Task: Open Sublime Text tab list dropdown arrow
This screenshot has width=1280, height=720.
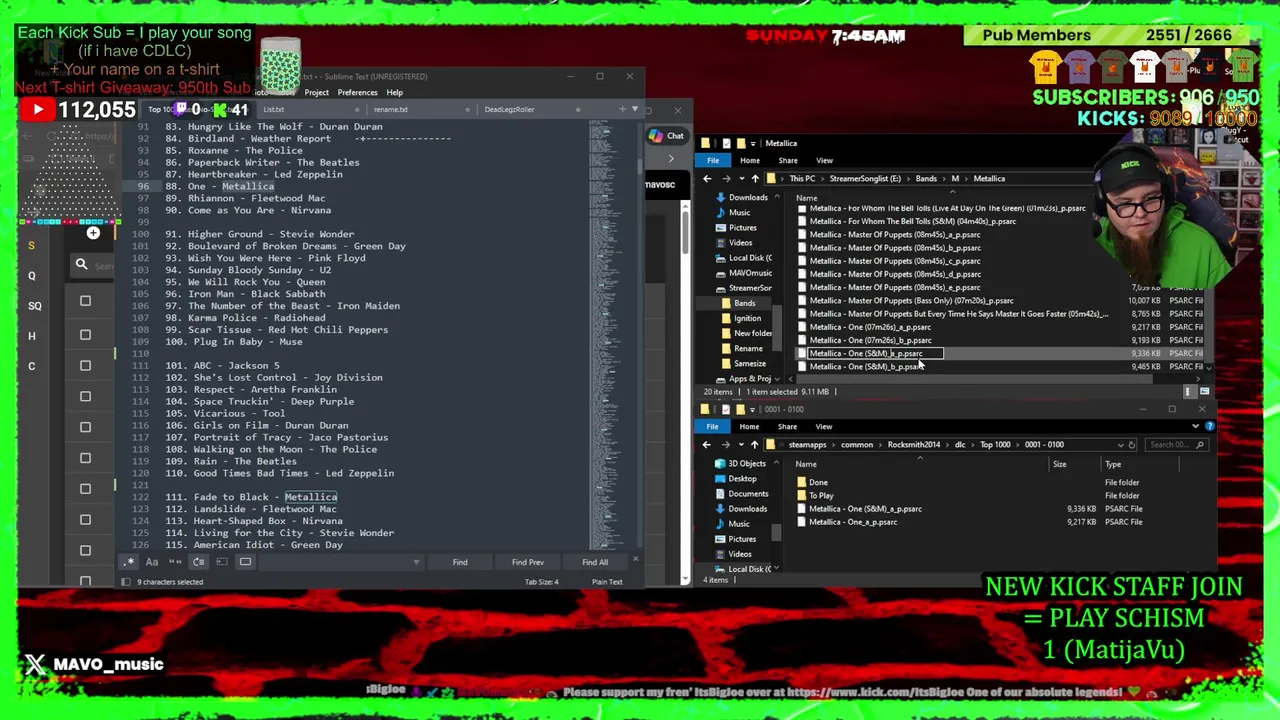Action: pyautogui.click(x=634, y=109)
